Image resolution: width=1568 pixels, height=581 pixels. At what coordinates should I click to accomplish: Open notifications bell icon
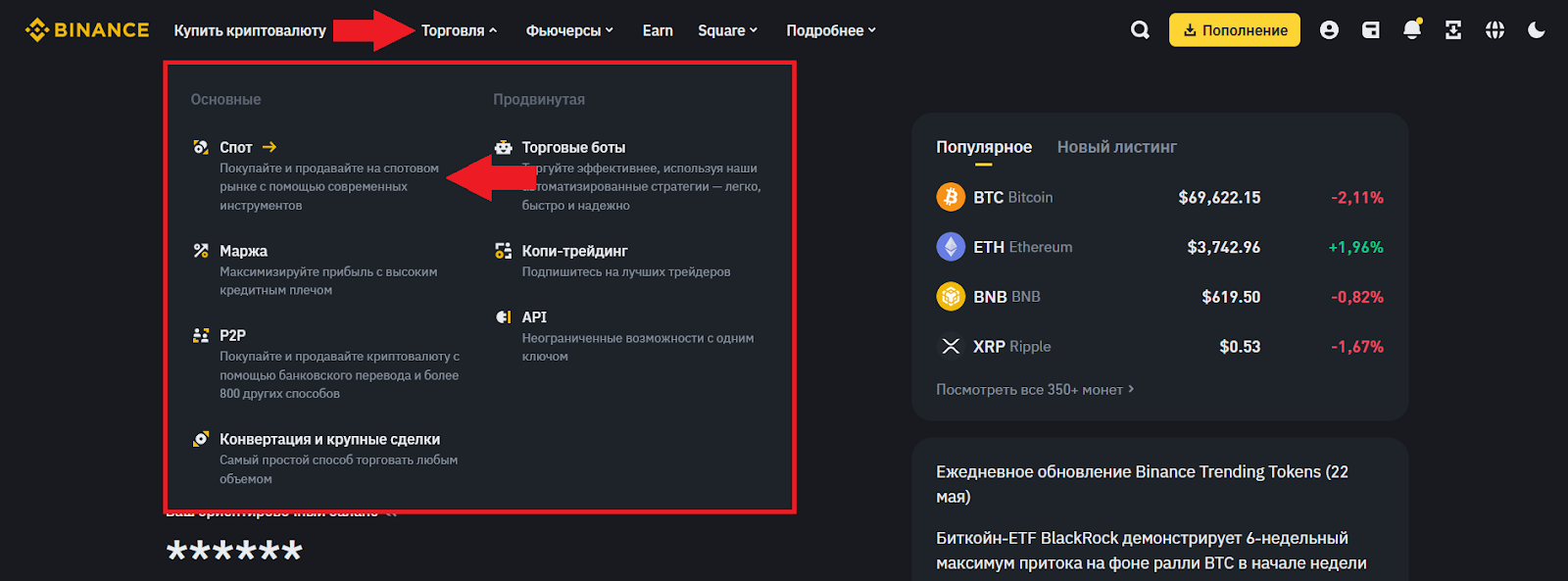point(1412,29)
